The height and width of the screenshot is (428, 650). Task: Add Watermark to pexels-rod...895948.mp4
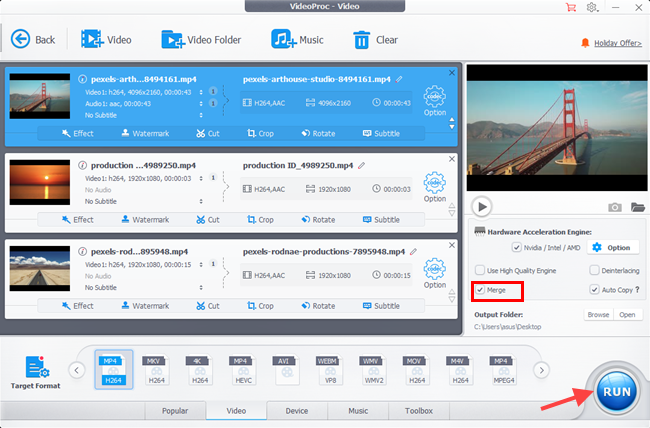pos(145,306)
